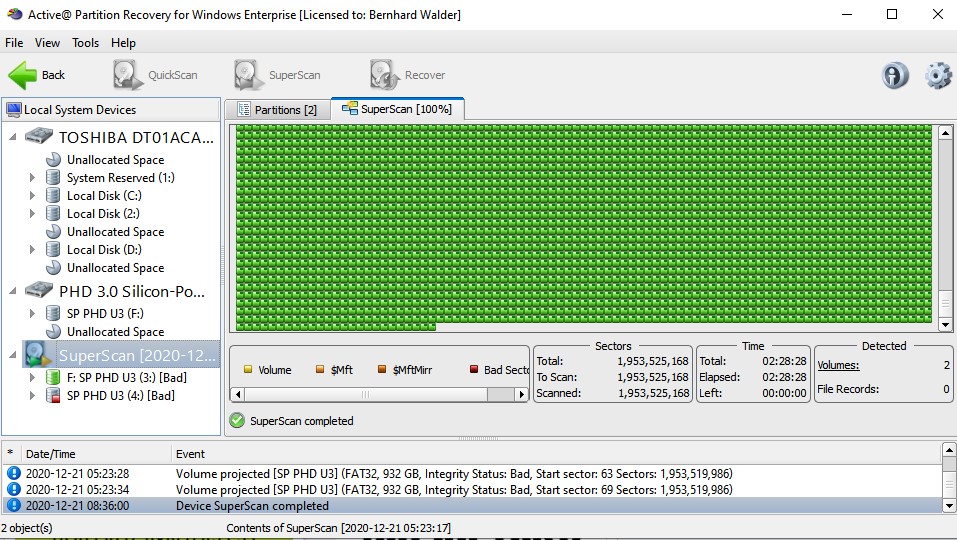957x540 pixels.
Task: Open the settings gear icon
Action: coord(937,76)
